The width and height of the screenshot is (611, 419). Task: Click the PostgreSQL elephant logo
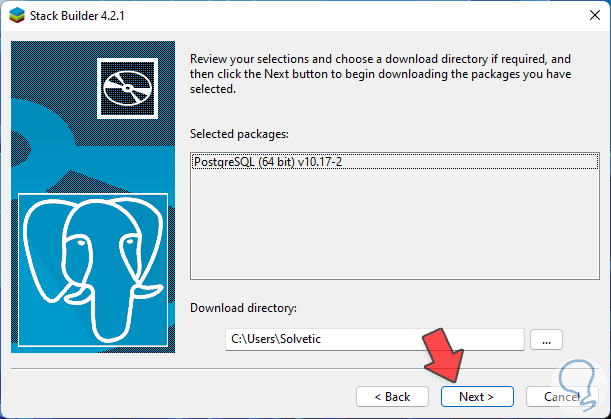96,265
